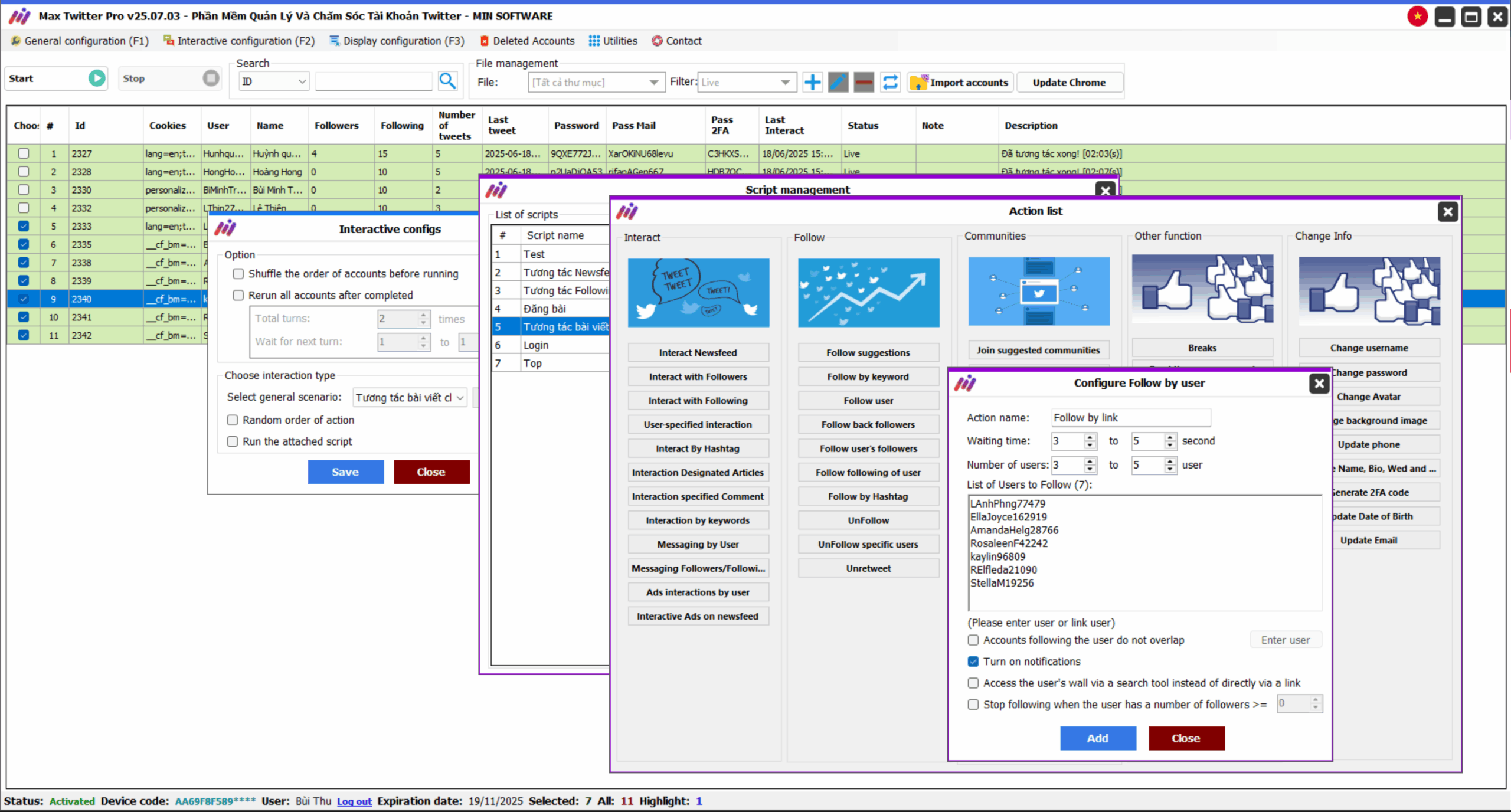Open the Contact menu
The width and height of the screenshot is (1511, 812).
click(x=677, y=41)
